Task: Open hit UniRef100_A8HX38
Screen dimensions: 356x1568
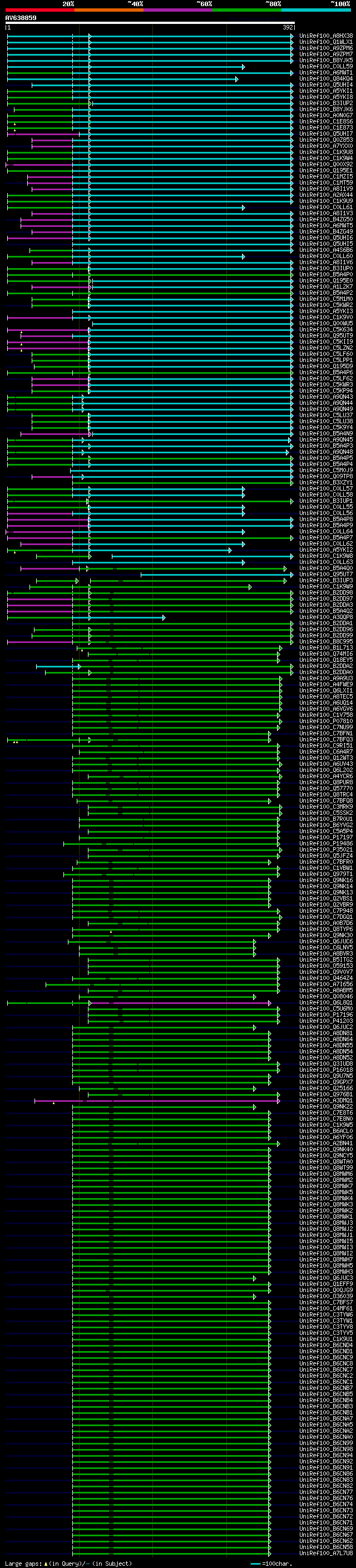Action: click(x=326, y=36)
